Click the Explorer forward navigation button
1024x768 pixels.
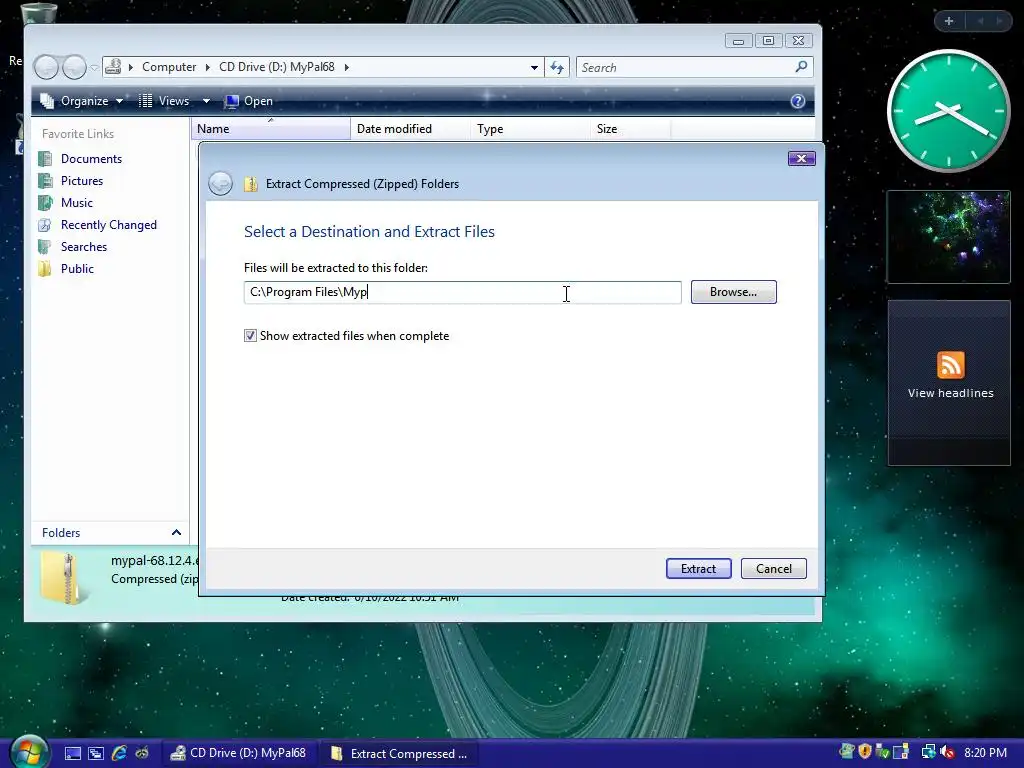[74, 67]
